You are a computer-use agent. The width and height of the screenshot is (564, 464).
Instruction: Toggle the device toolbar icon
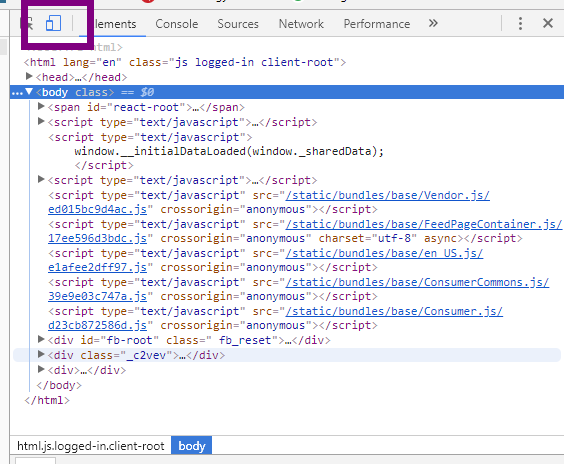(53, 23)
